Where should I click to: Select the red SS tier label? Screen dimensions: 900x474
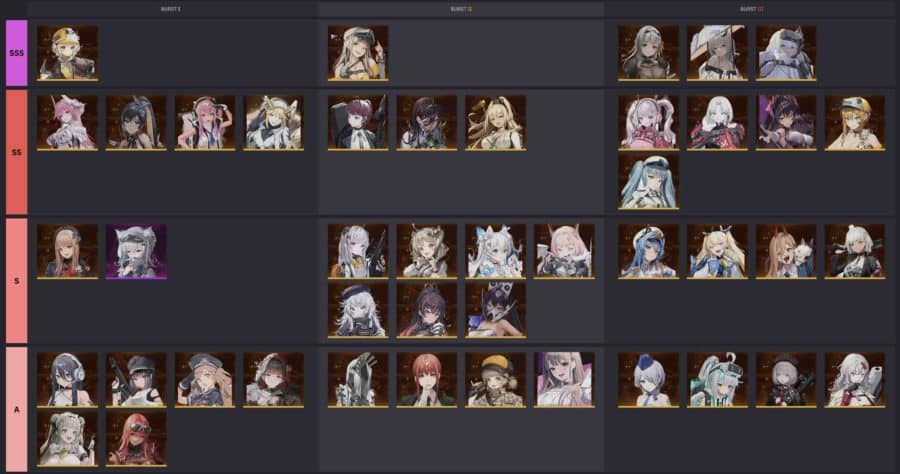click(17, 152)
